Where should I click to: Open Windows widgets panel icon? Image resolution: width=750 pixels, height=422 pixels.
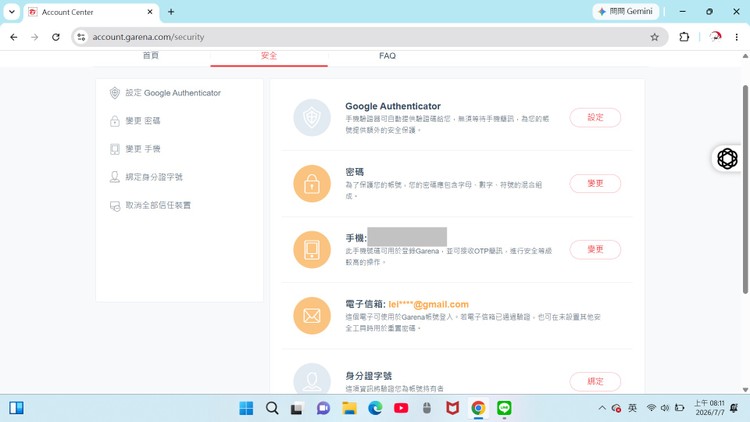(16, 408)
